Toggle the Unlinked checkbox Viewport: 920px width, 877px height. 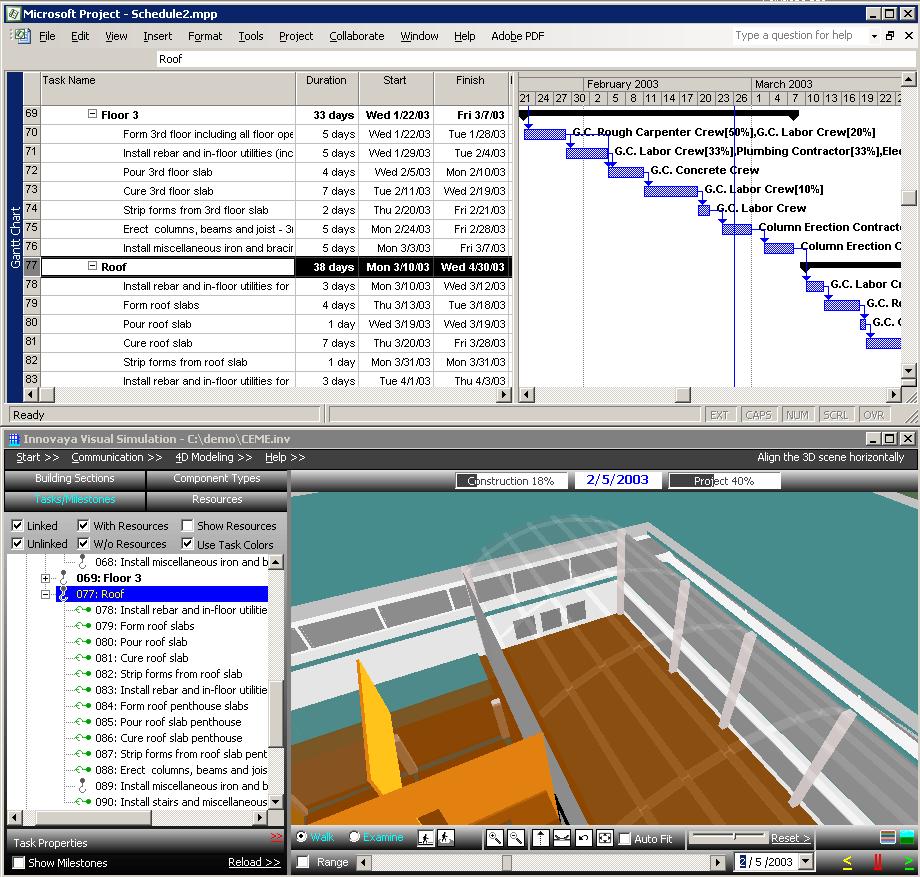[18, 544]
